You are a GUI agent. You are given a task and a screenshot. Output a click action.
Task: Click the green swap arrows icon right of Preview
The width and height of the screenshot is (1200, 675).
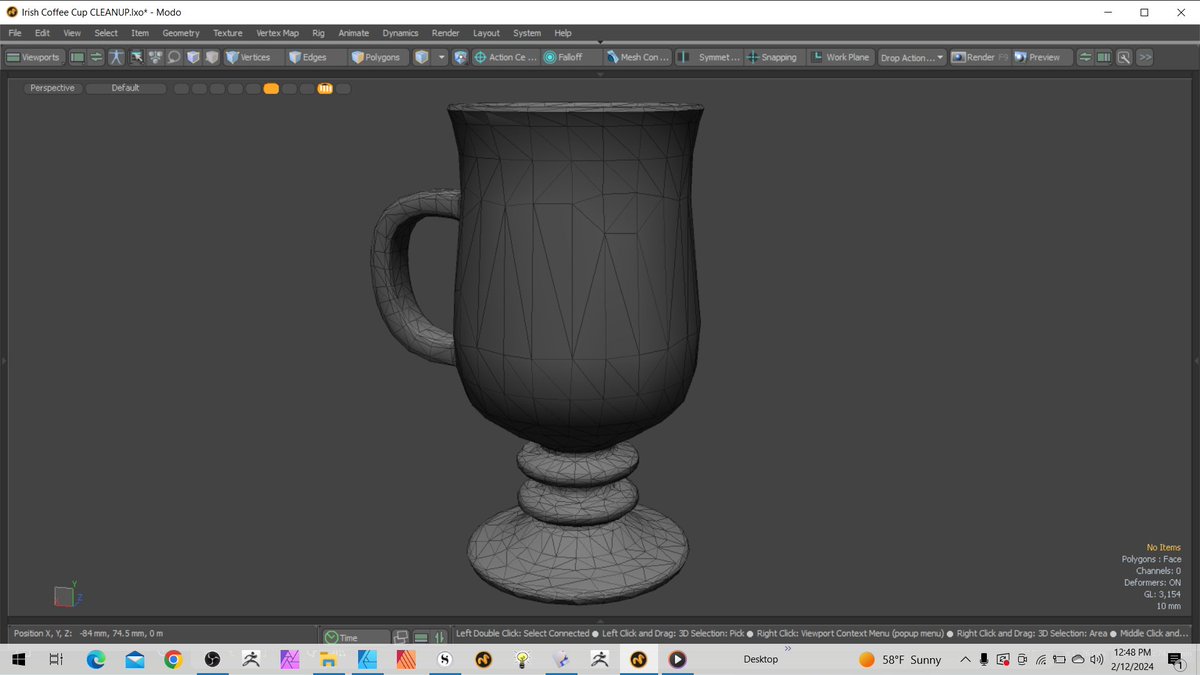click(x=1086, y=57)
